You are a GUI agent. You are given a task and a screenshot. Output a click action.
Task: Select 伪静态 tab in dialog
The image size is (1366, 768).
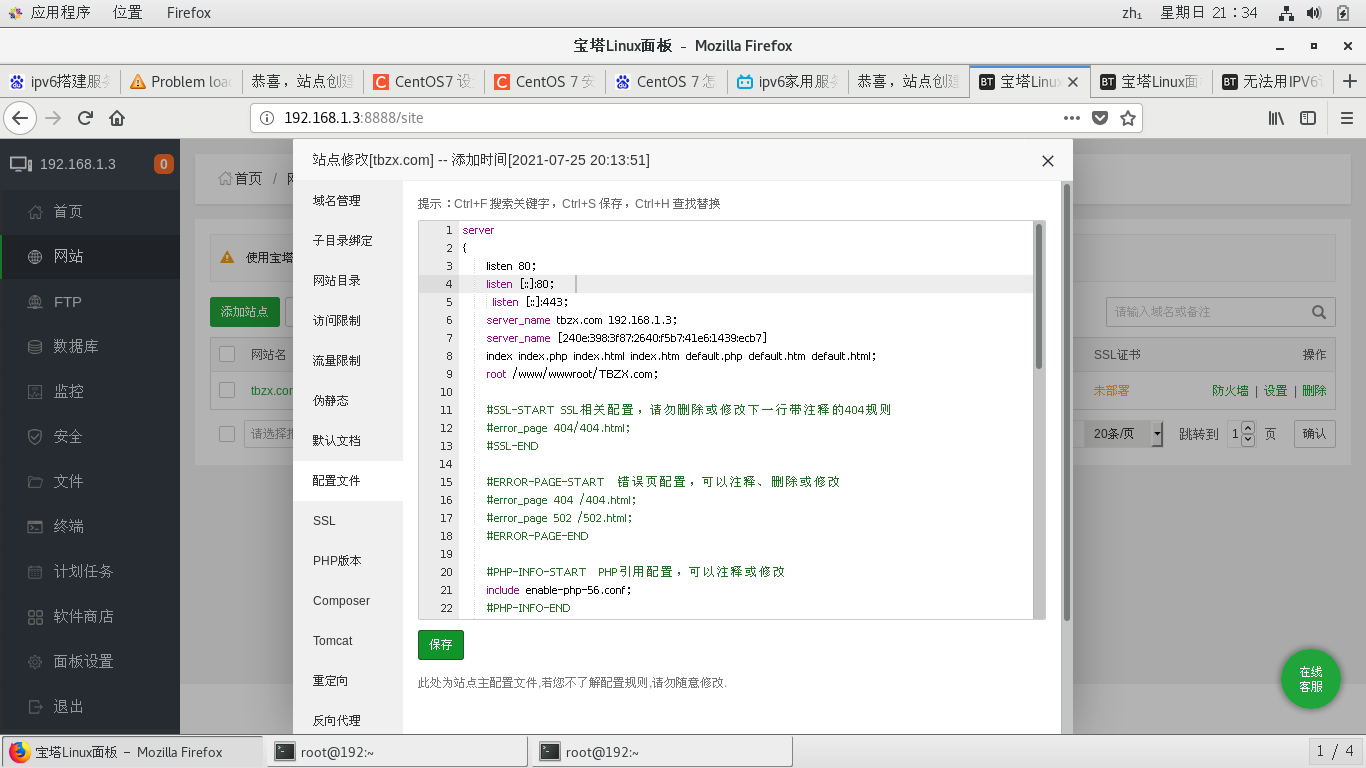(x=348, y=401)
